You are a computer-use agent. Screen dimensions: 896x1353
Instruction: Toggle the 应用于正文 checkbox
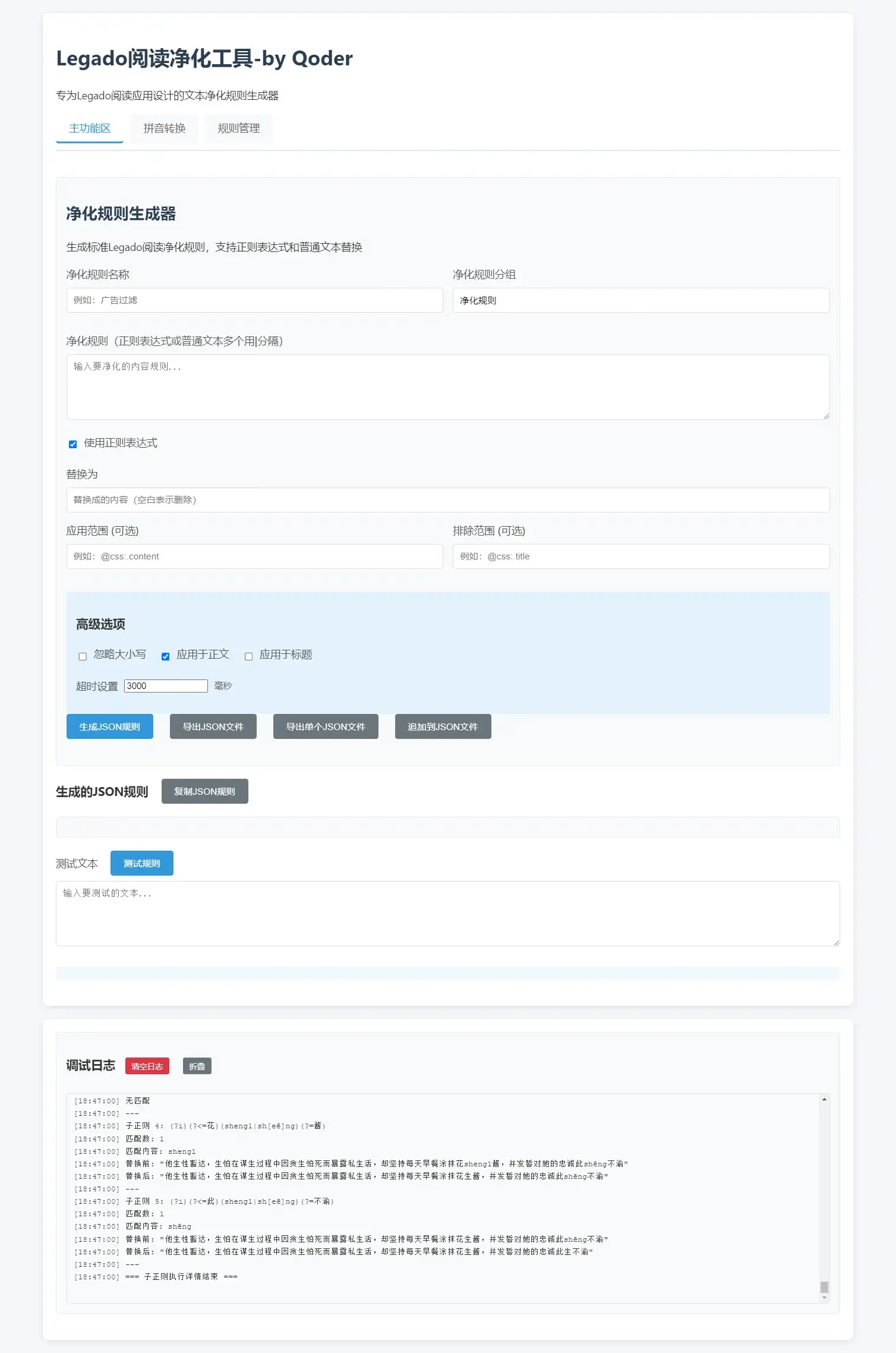pos(166,656)
